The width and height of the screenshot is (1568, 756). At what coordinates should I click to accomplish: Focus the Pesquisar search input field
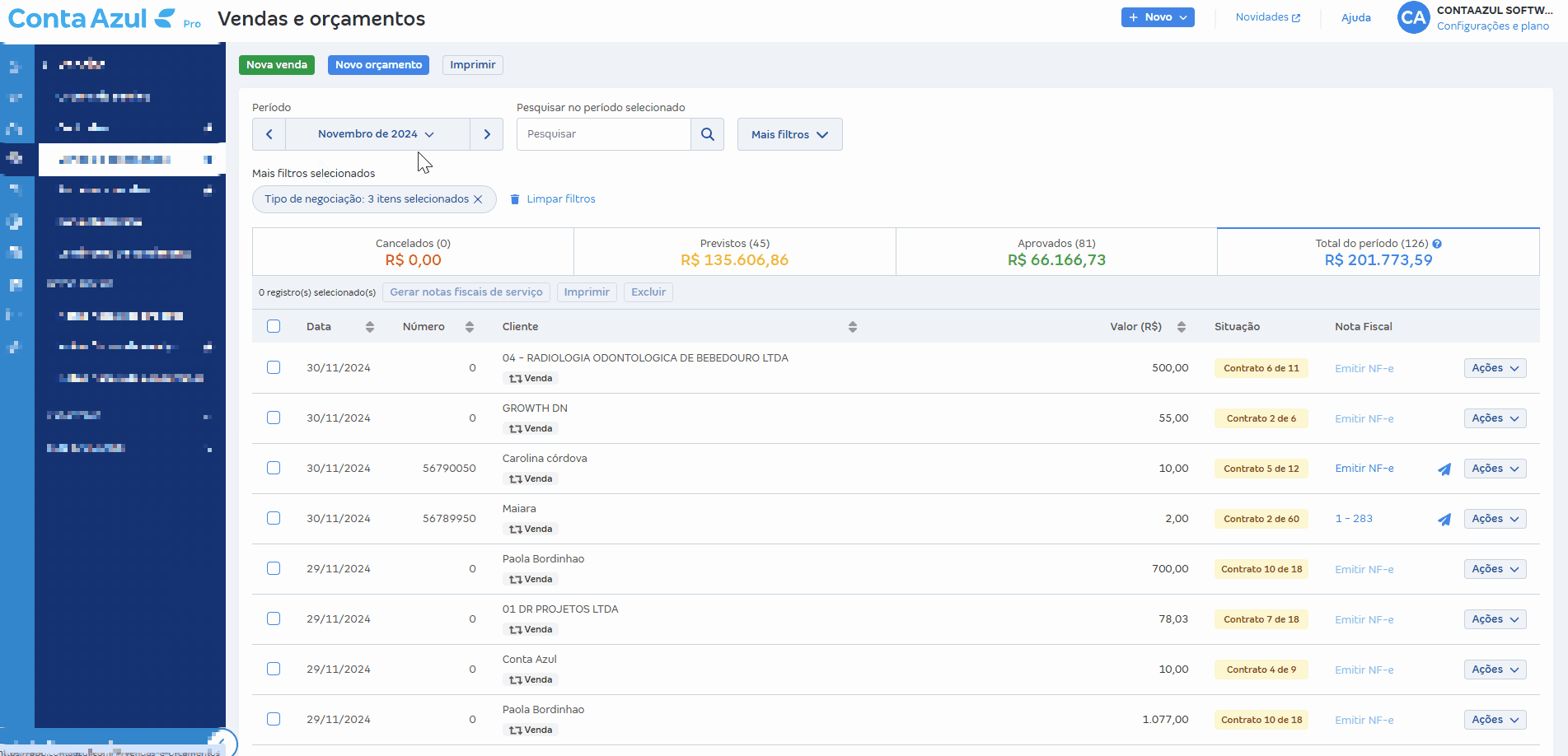pos(603,134)
